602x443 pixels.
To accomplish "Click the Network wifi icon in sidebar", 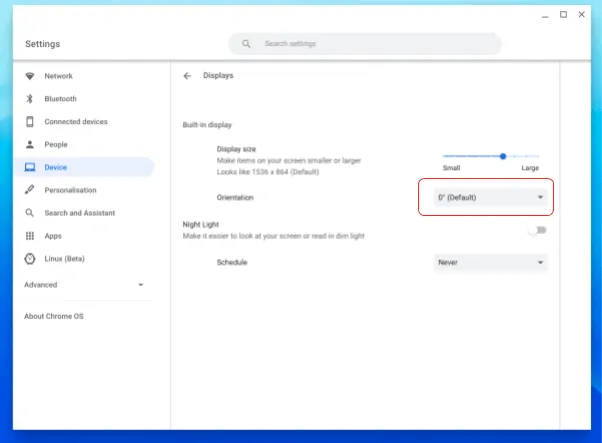I will click(x=30, y=76).
